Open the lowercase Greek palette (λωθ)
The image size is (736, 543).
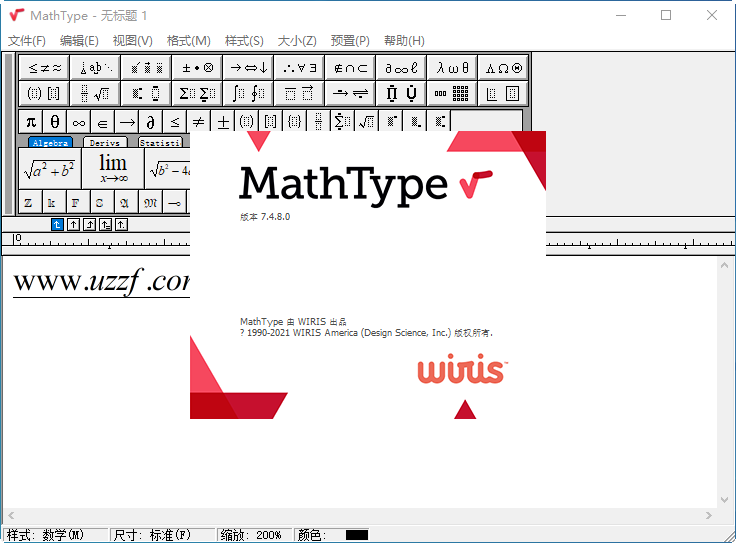pyautogui.click(x=452, y=68)
